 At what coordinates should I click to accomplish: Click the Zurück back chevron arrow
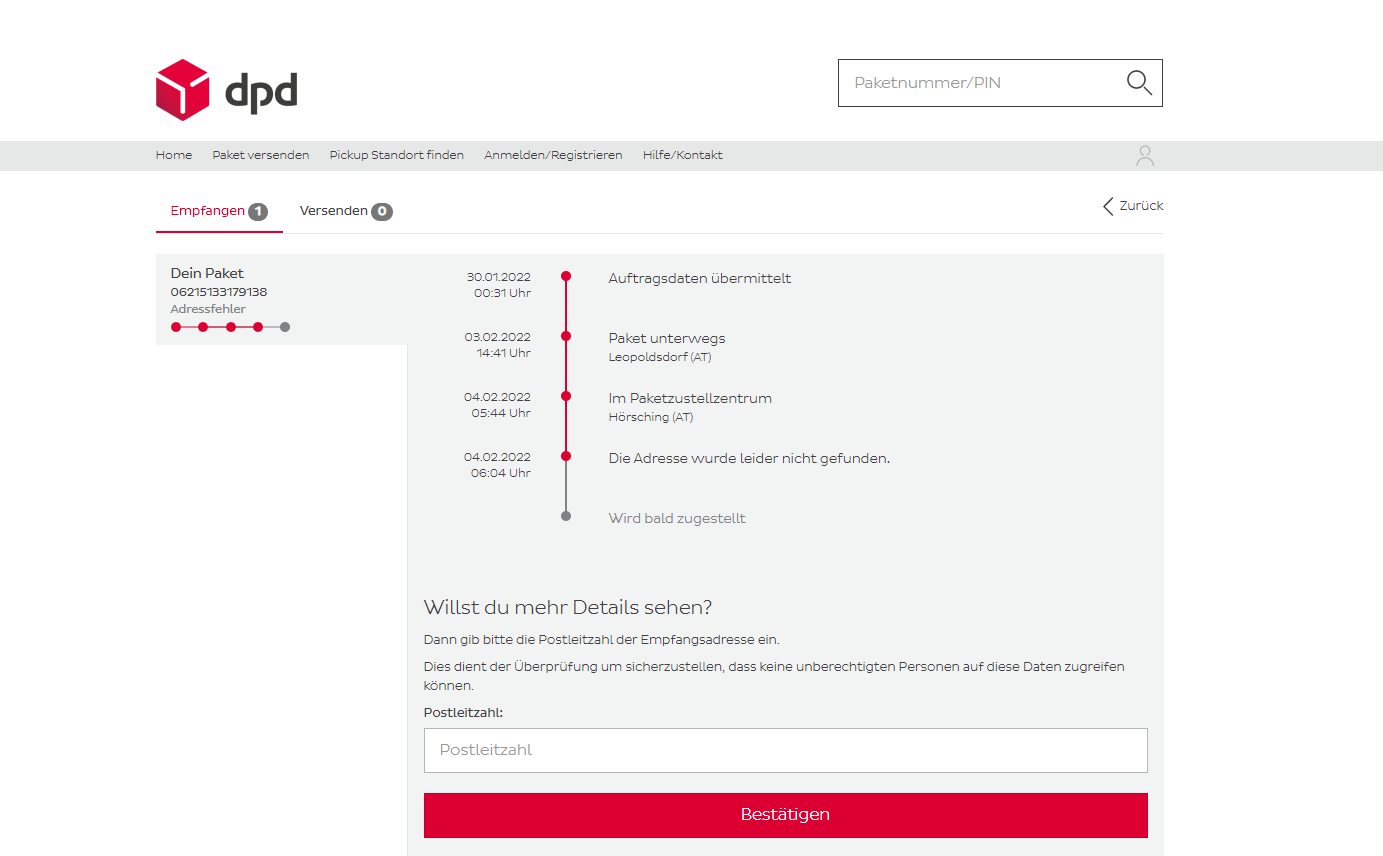pos(1108,206)
